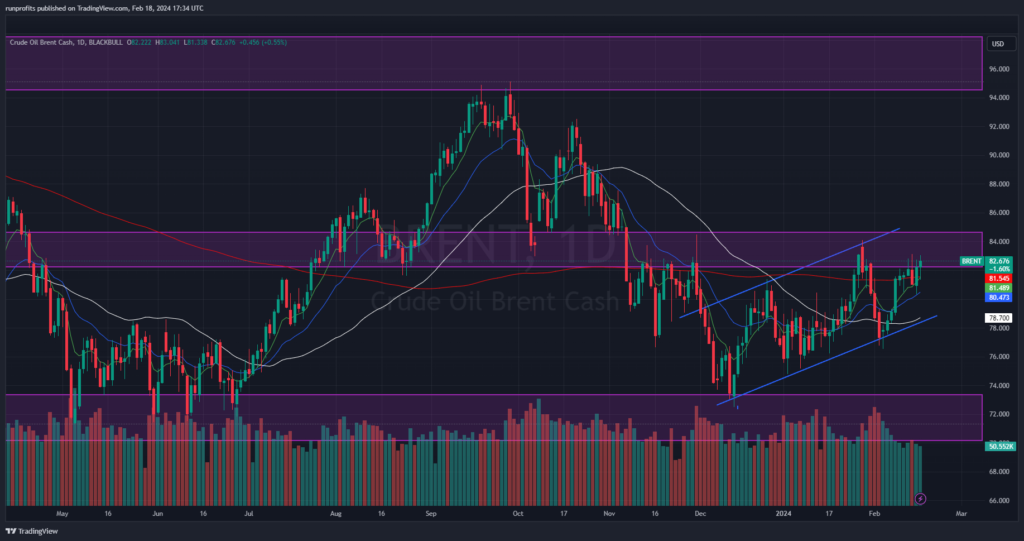Click the red 81.545 moving average label
This screenshot has height=541, width=1024.
coord(997,277)
